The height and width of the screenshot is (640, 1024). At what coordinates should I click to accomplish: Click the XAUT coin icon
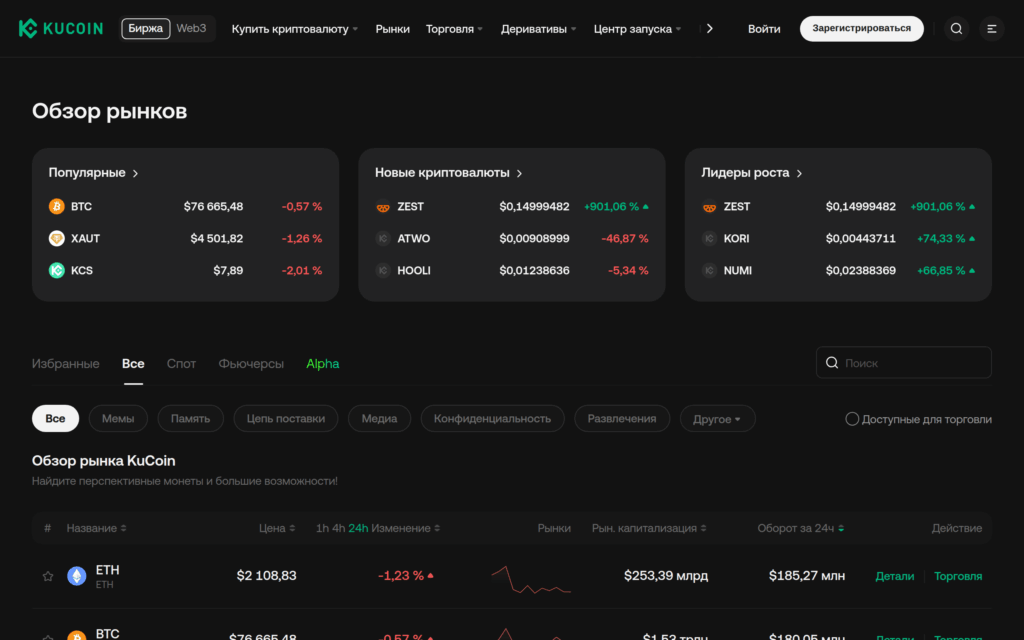(57, 238)
